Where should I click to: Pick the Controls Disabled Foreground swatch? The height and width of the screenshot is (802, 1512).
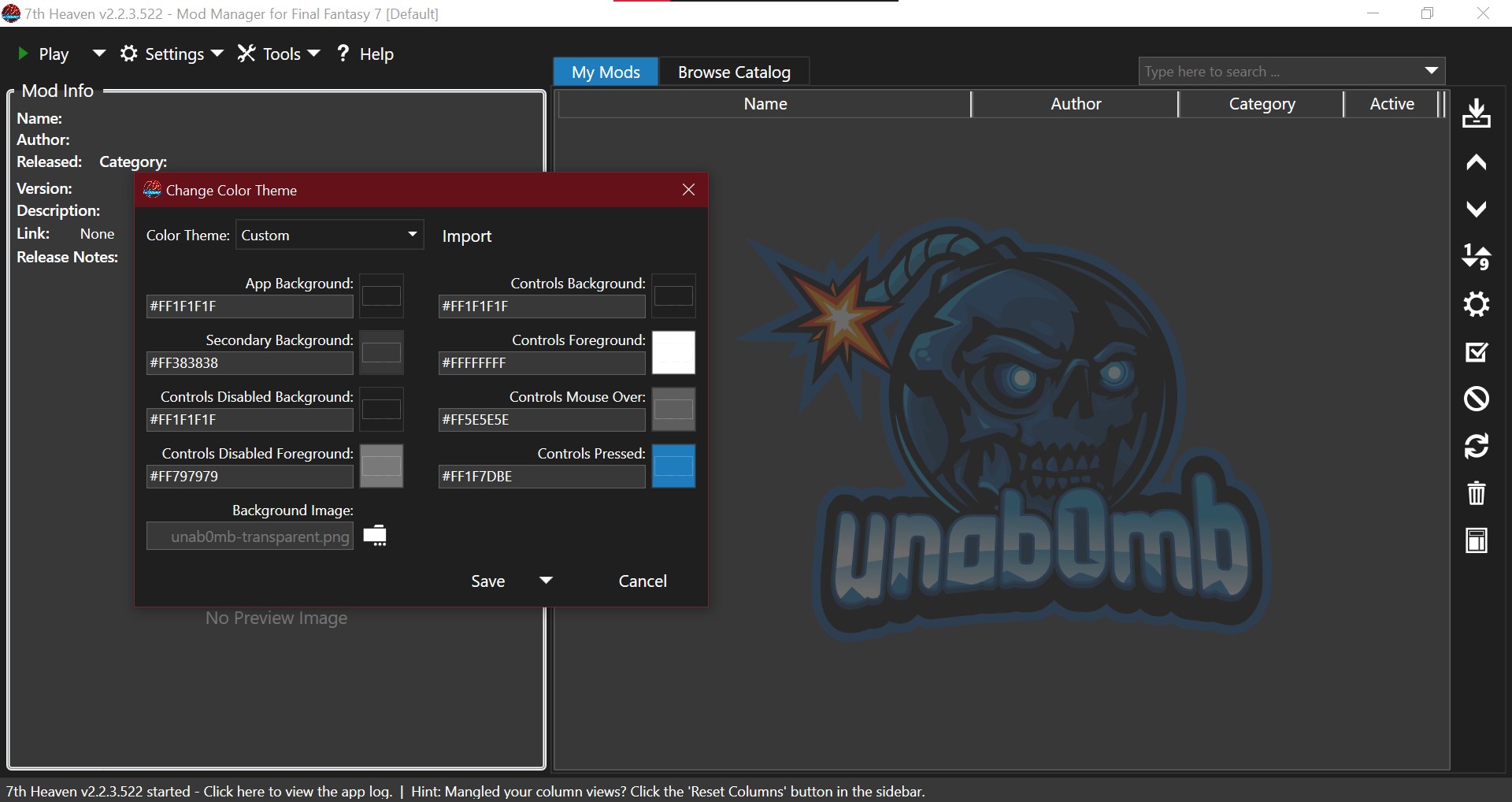[382, 466]
